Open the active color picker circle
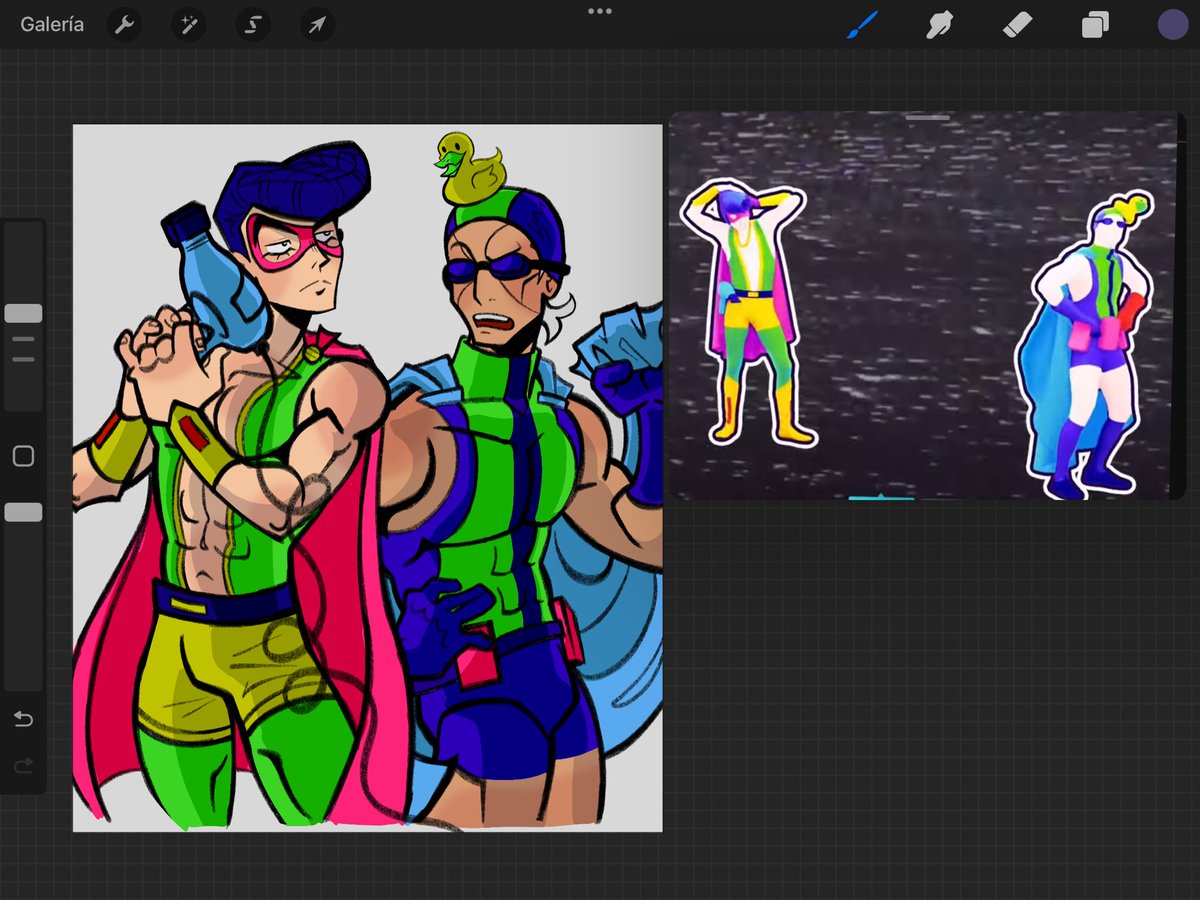This screenshot has width=1200, height=900. point(1173,25)
